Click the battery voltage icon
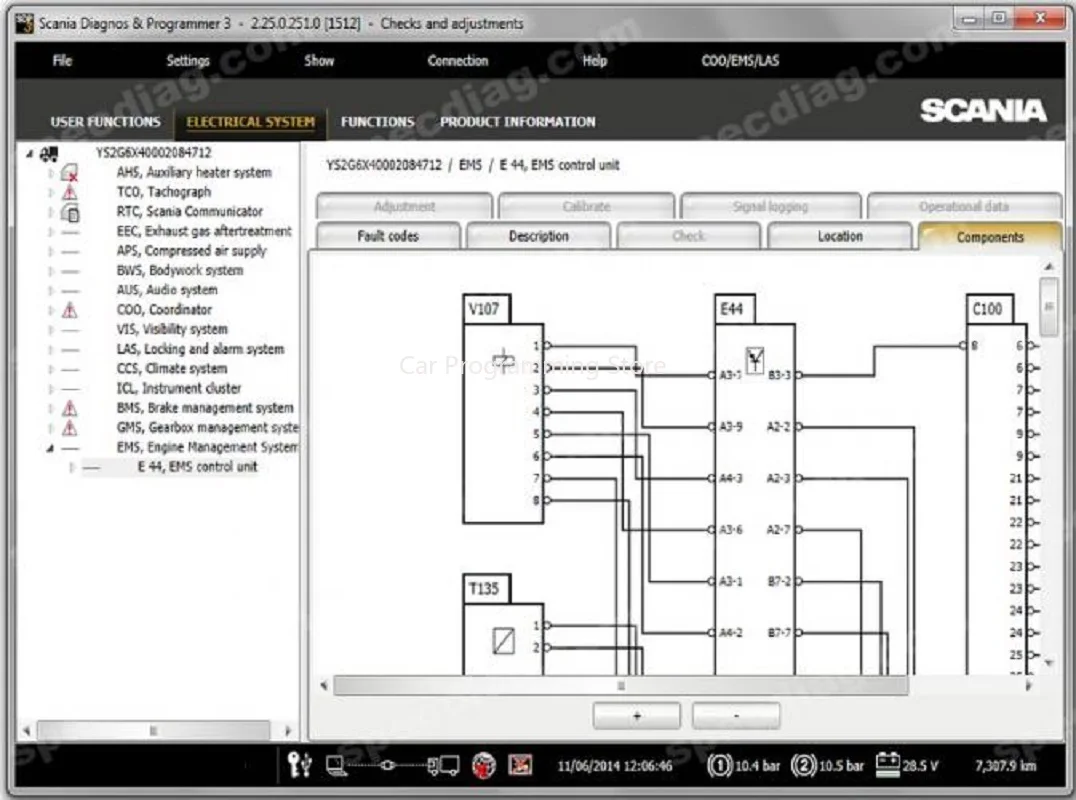Viewport: 1076px width, 800px height. coord(887,764)
